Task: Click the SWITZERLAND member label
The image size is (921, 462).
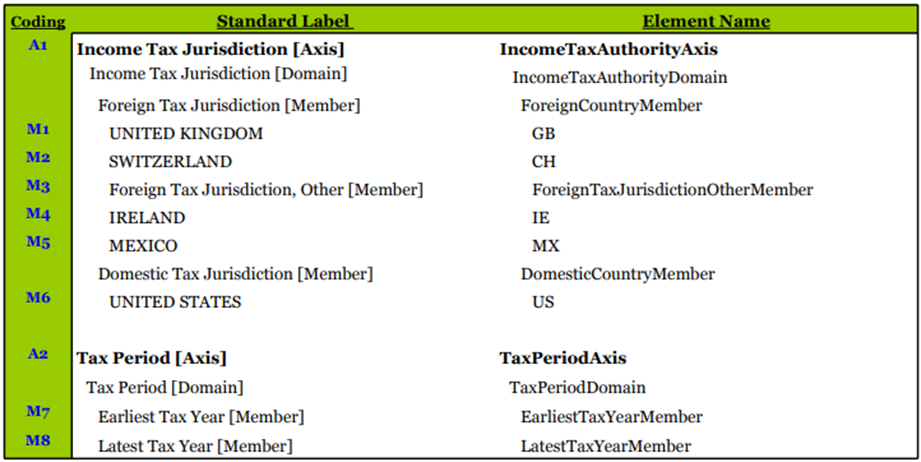Action: 170,161
